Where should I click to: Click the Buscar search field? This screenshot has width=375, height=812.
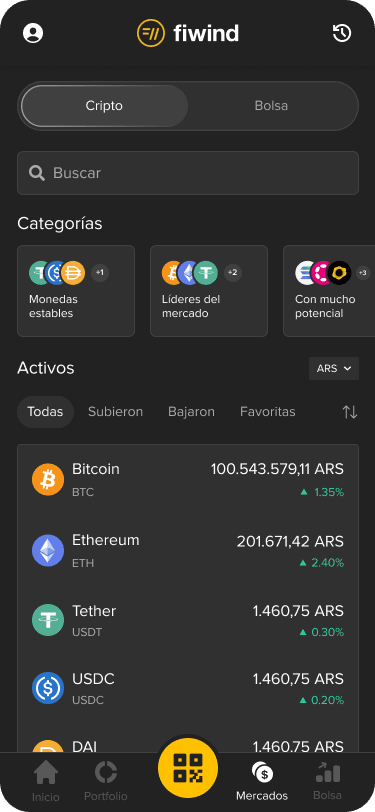pyautogui.click(x=188, y=173)
